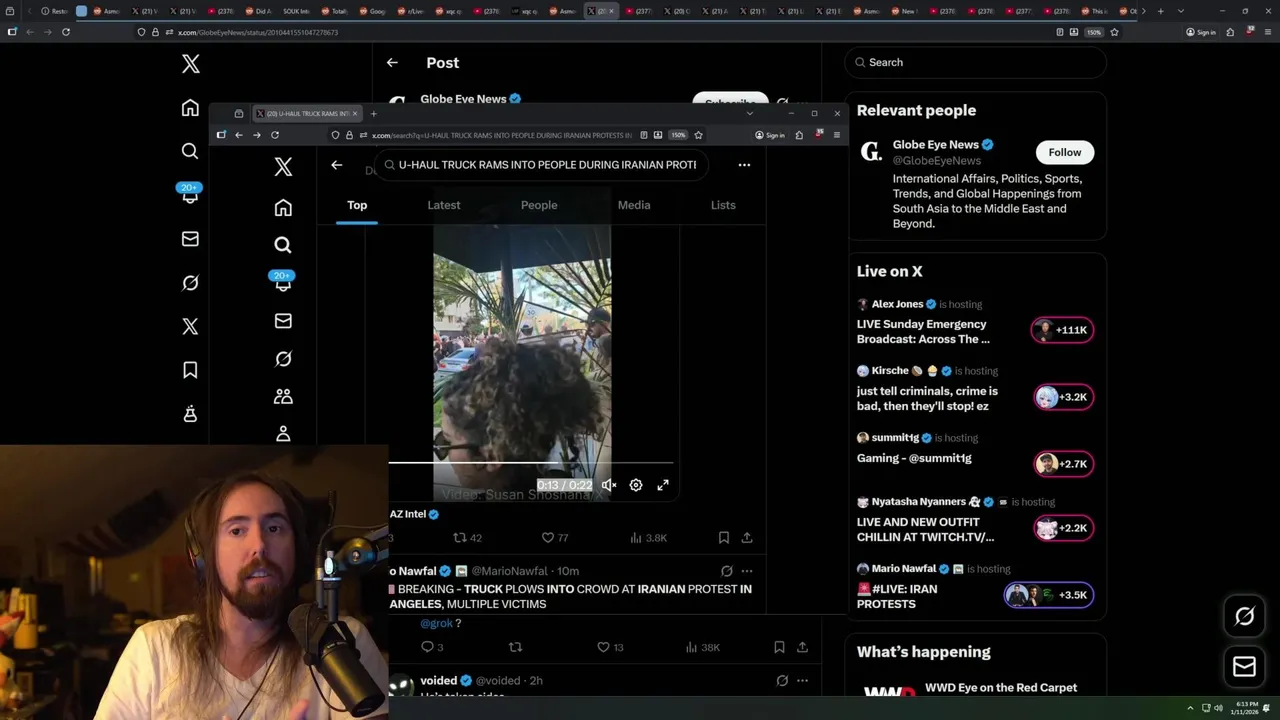Open Communities icon in front window sidebar
Image resolution: width=1280 pixels, height=720 pixels.
pyautogui.click(x=283, y=397)
